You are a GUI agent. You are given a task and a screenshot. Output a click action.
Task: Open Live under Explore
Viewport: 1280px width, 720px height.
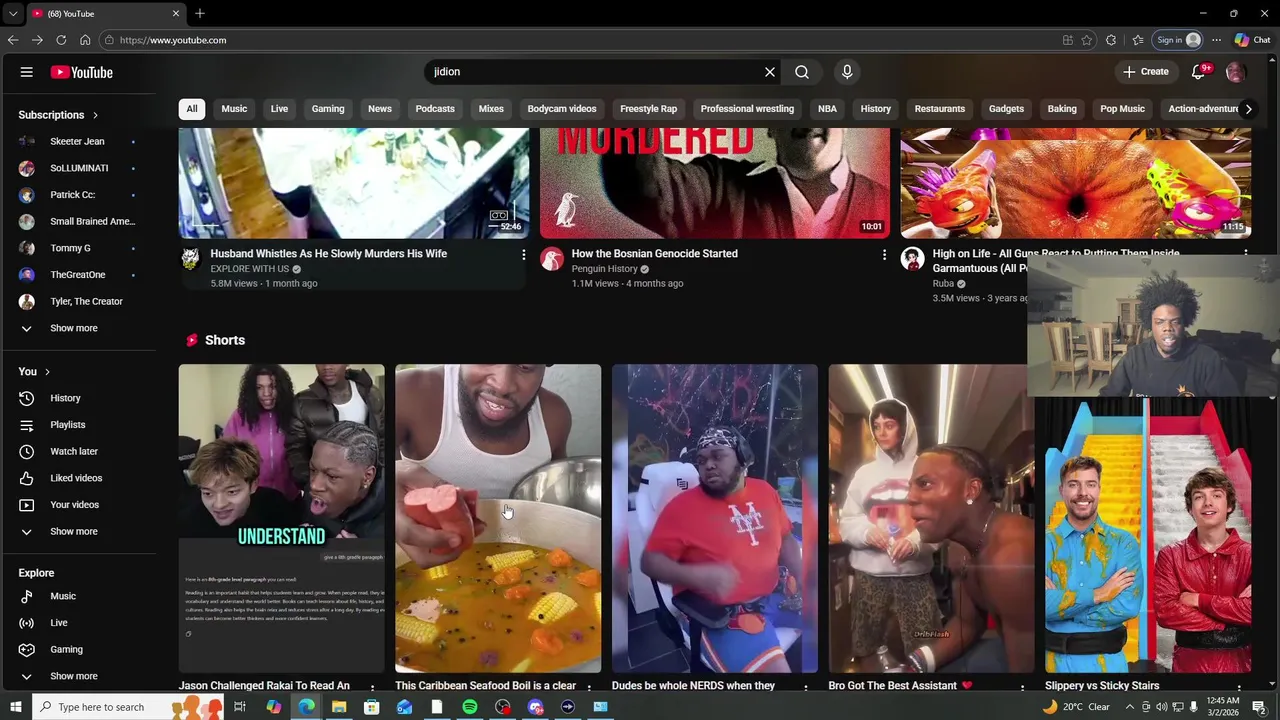pos(58,623)
